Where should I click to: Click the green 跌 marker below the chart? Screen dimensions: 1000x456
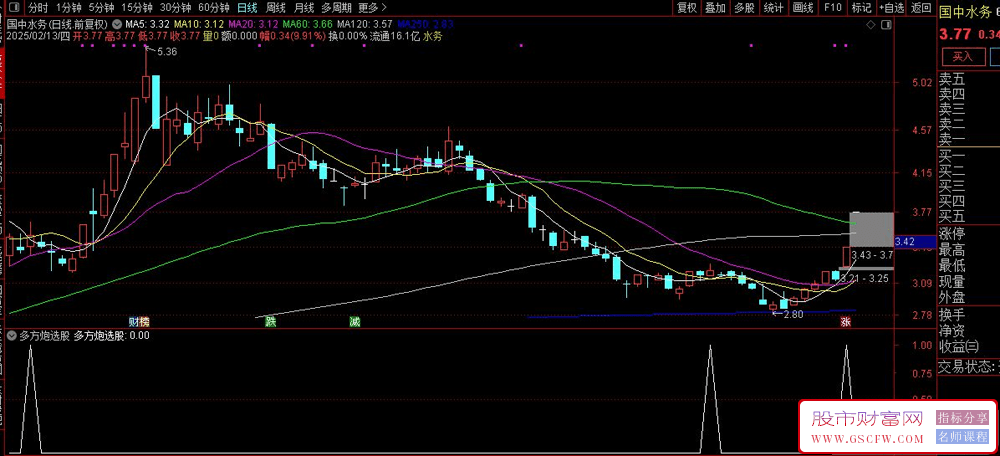271,321
